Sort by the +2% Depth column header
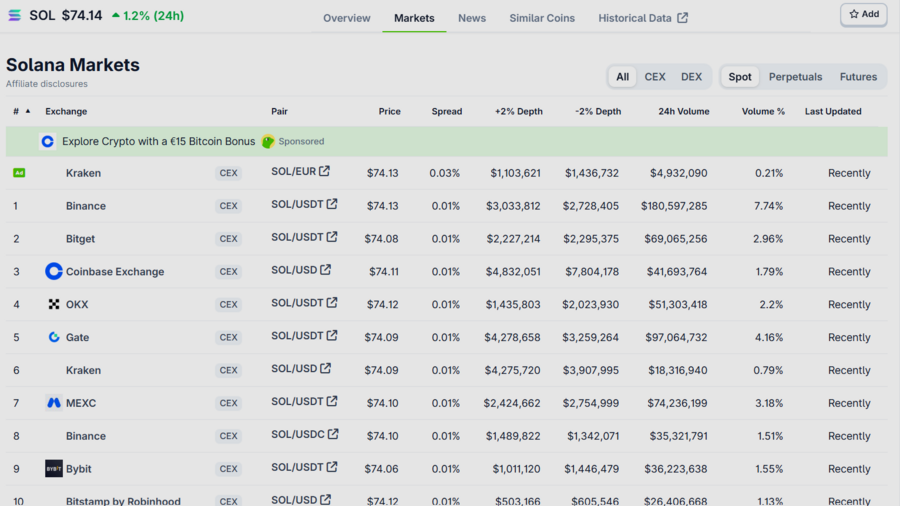 tap(519, 111)
